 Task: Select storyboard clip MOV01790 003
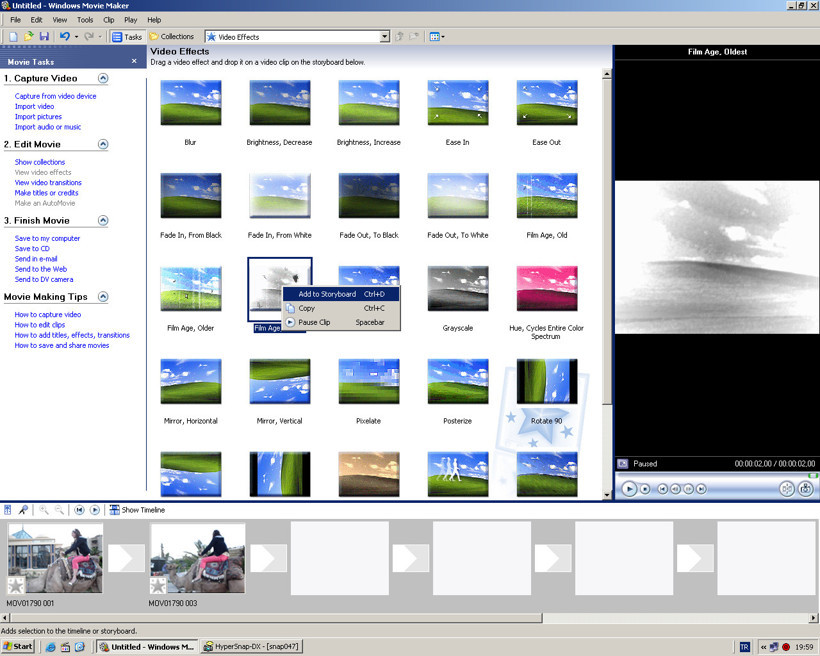pyautogui.click(x=198, y=559)
